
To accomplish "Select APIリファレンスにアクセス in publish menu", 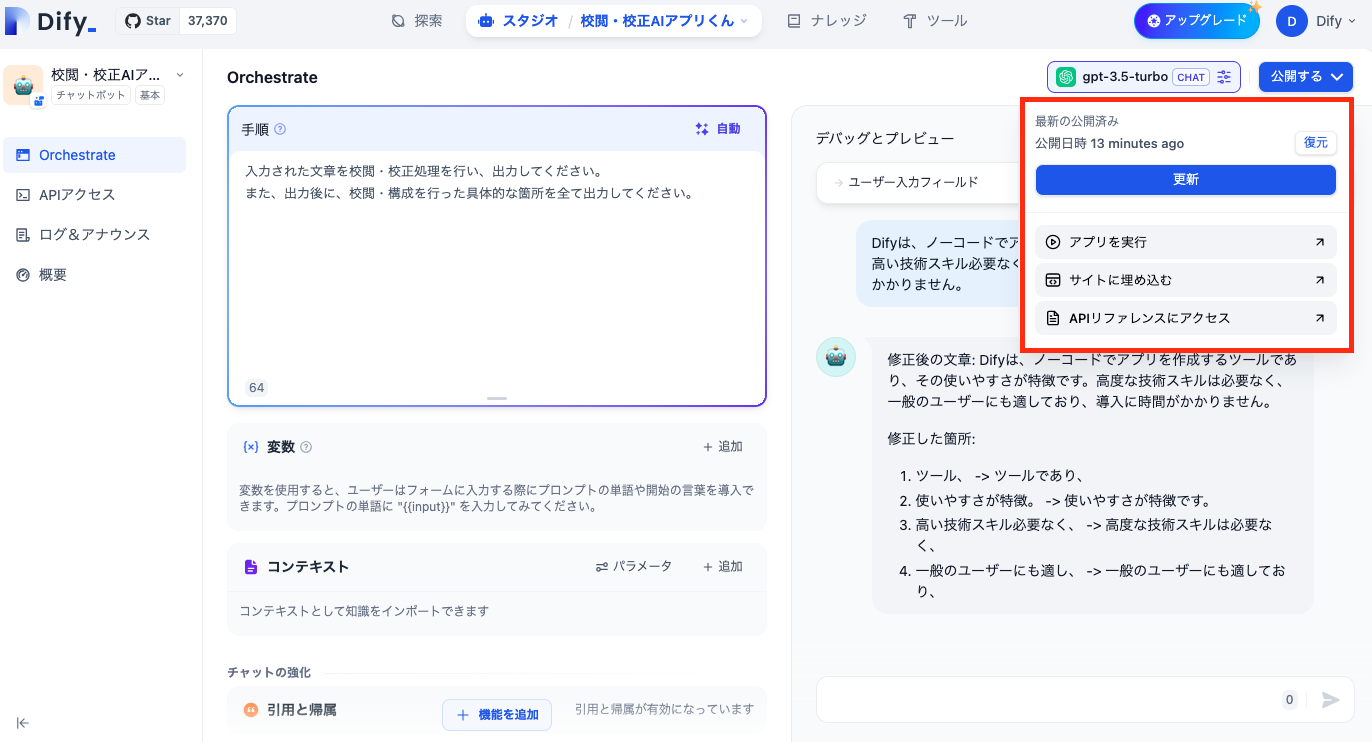I will tap(1186, 318).
